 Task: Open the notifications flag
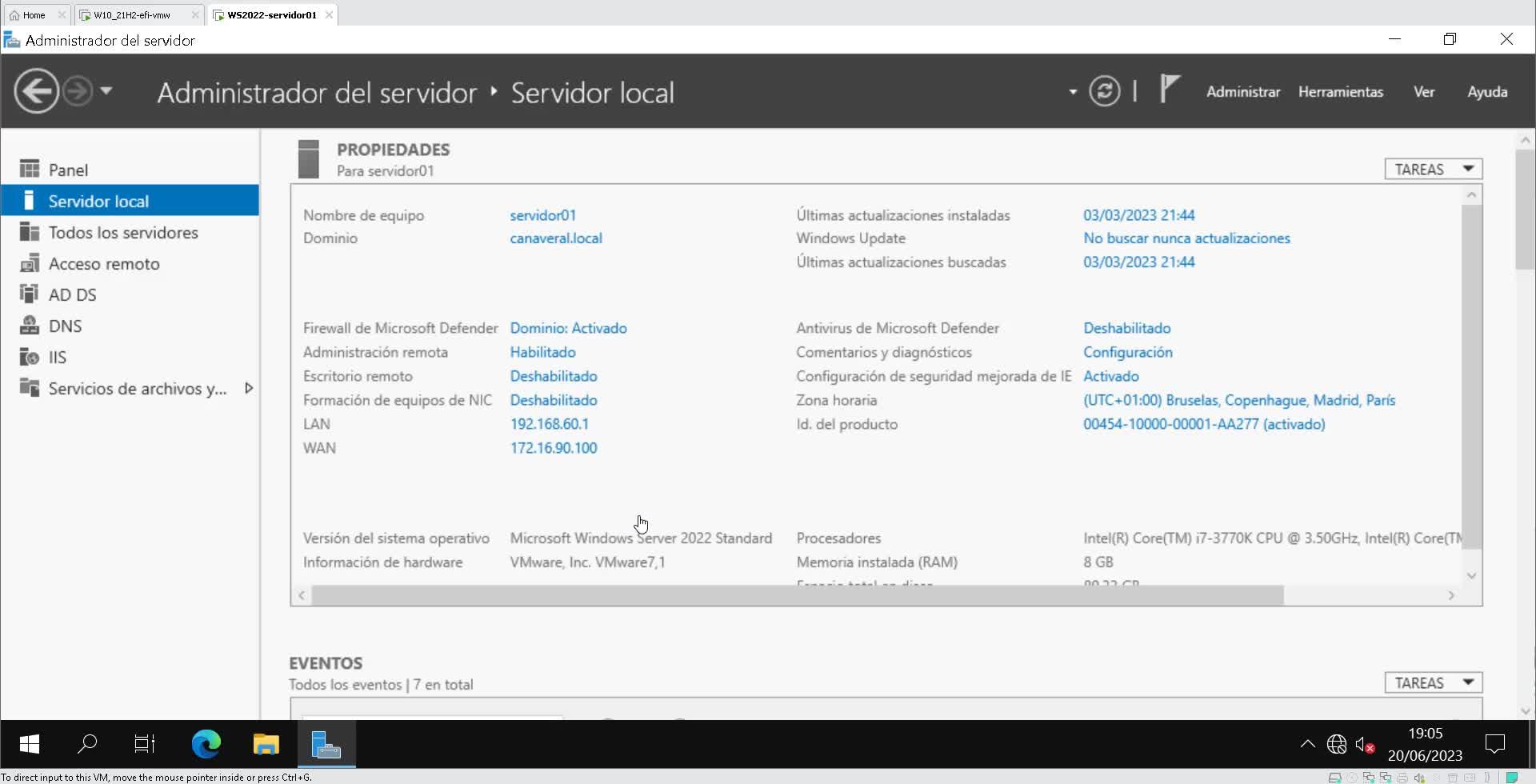[x=1170, y=89]
